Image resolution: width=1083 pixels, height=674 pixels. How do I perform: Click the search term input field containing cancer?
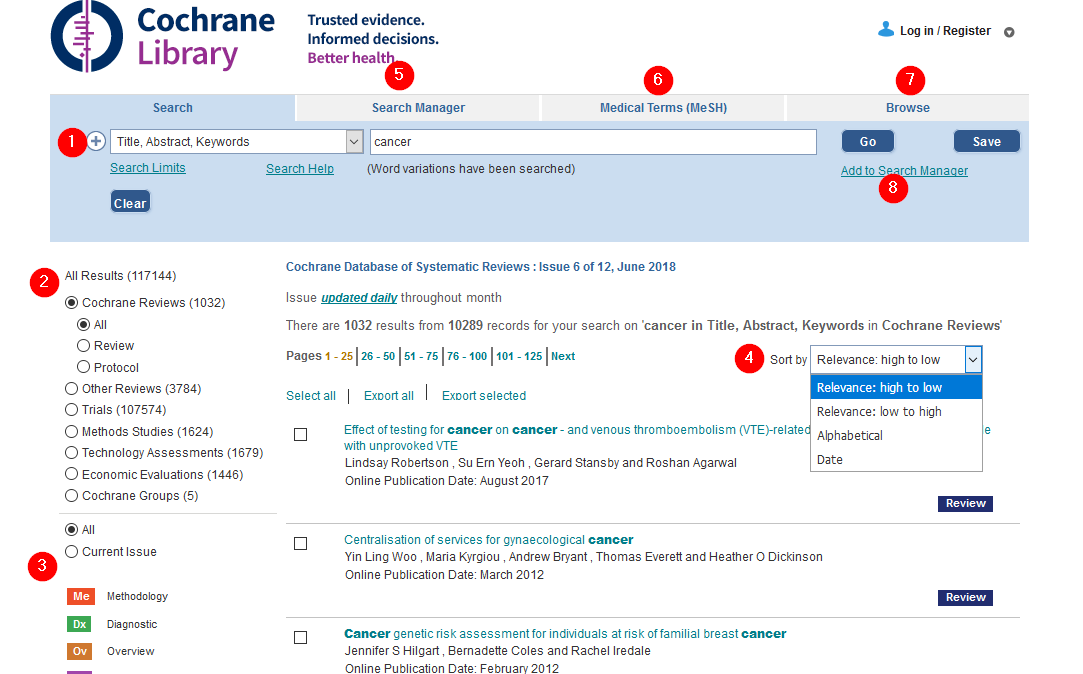tap(592, 142)
